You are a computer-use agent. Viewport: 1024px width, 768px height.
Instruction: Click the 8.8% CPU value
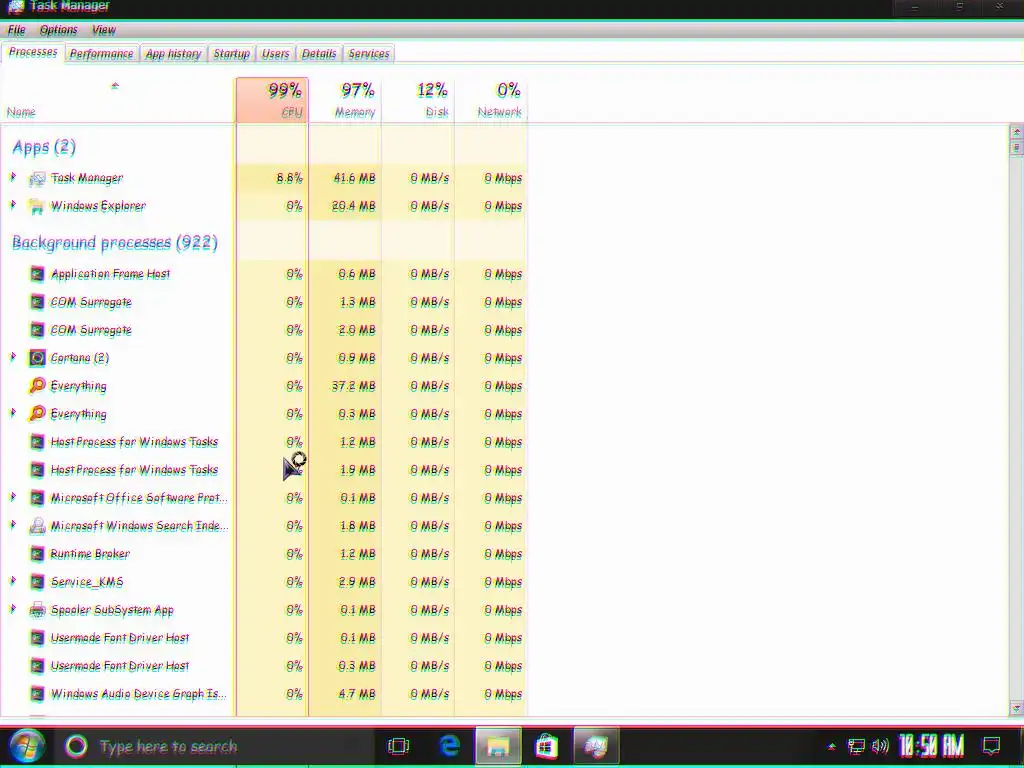289,178
